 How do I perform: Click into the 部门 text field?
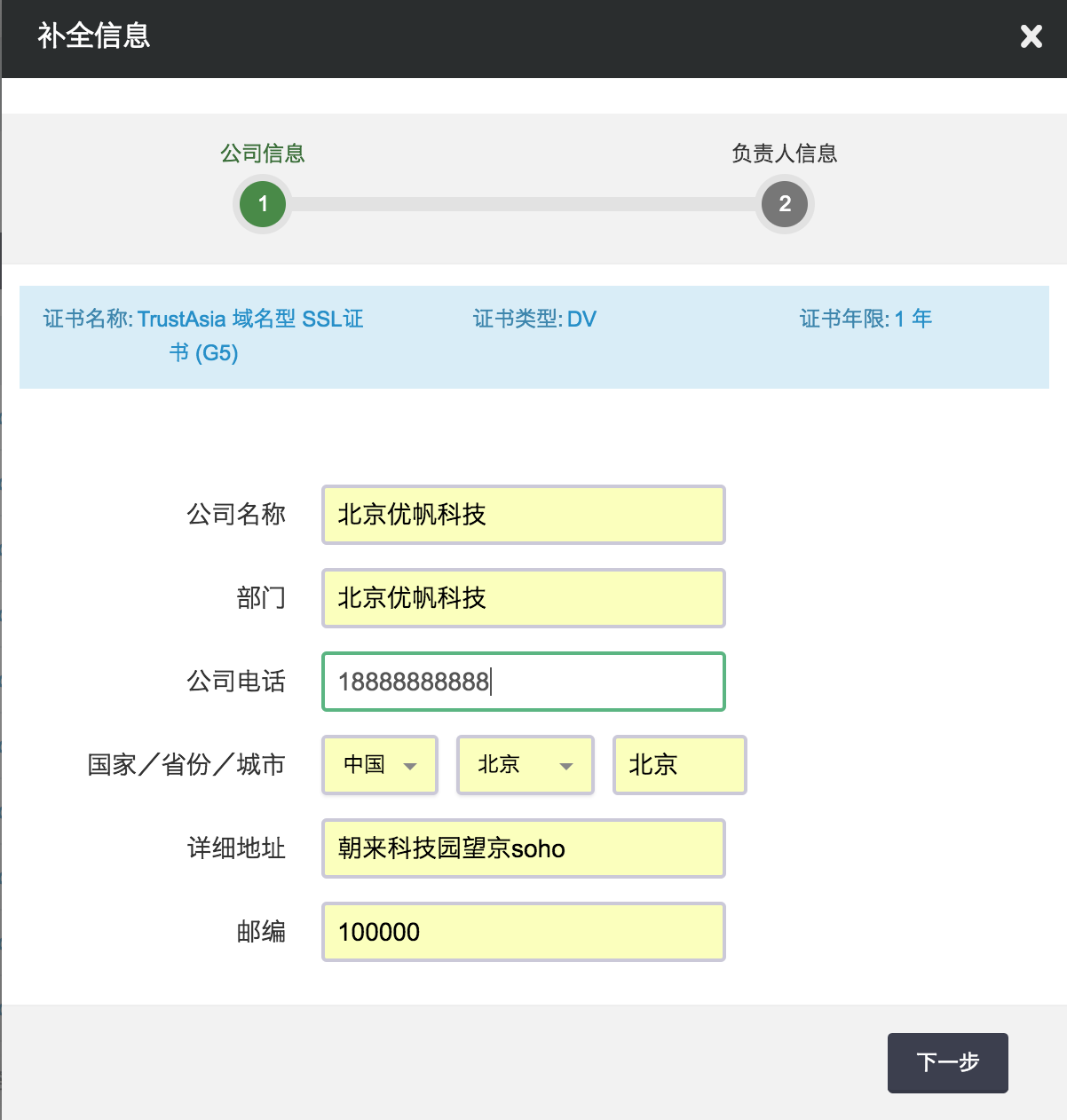coord(523,598)
